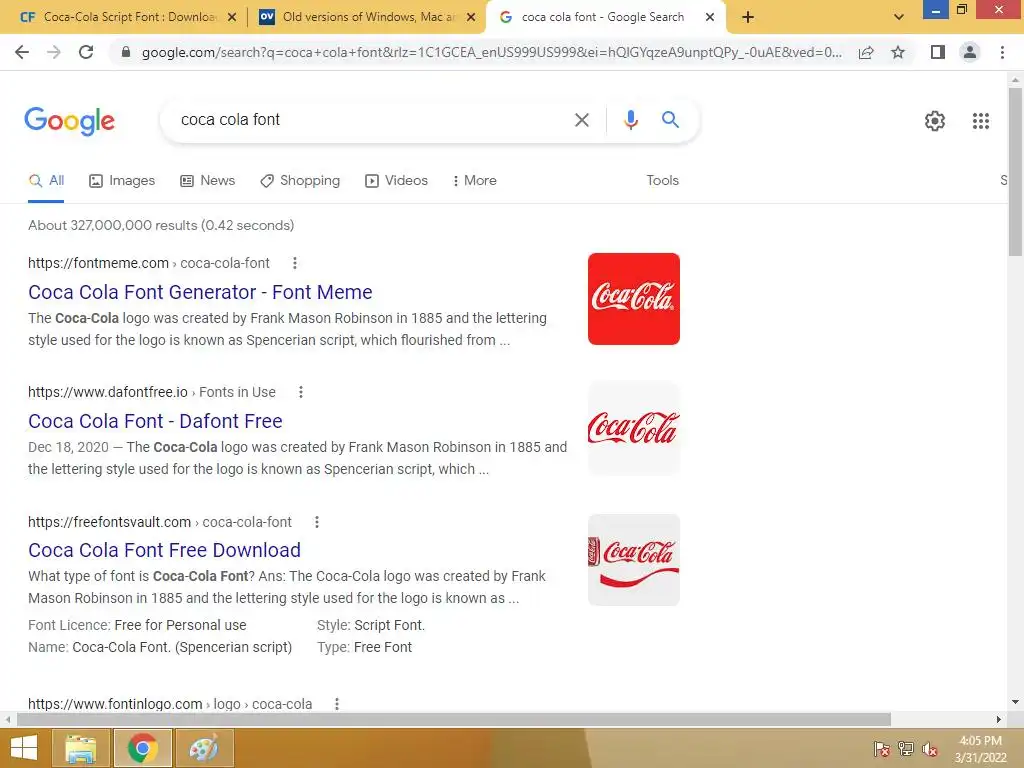The width and height of the screenshot is (1024, 768).
Task: Open options dots next to fontmeme.com result
Action: (x=295, y=263)
